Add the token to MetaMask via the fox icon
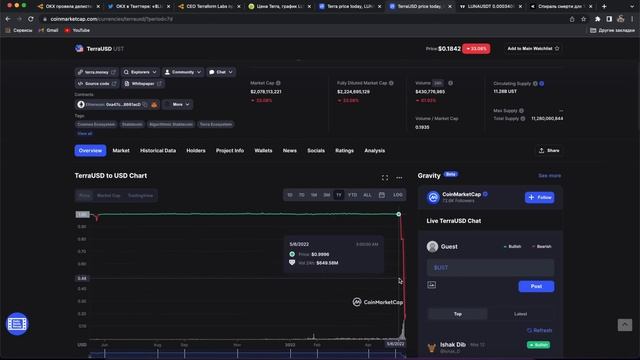Viewport: 640px width, 360px height. [154, 104]
